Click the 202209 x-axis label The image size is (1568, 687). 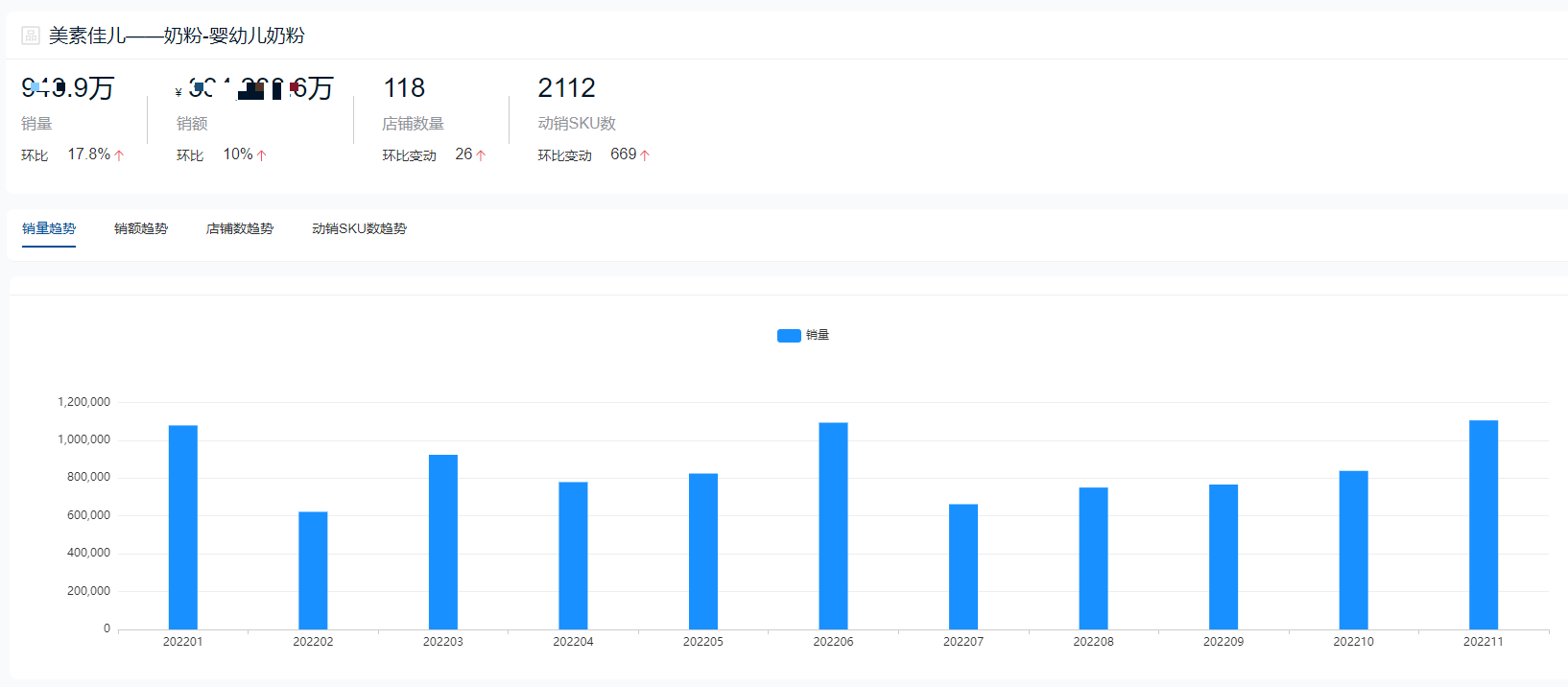click(1224, 642)
